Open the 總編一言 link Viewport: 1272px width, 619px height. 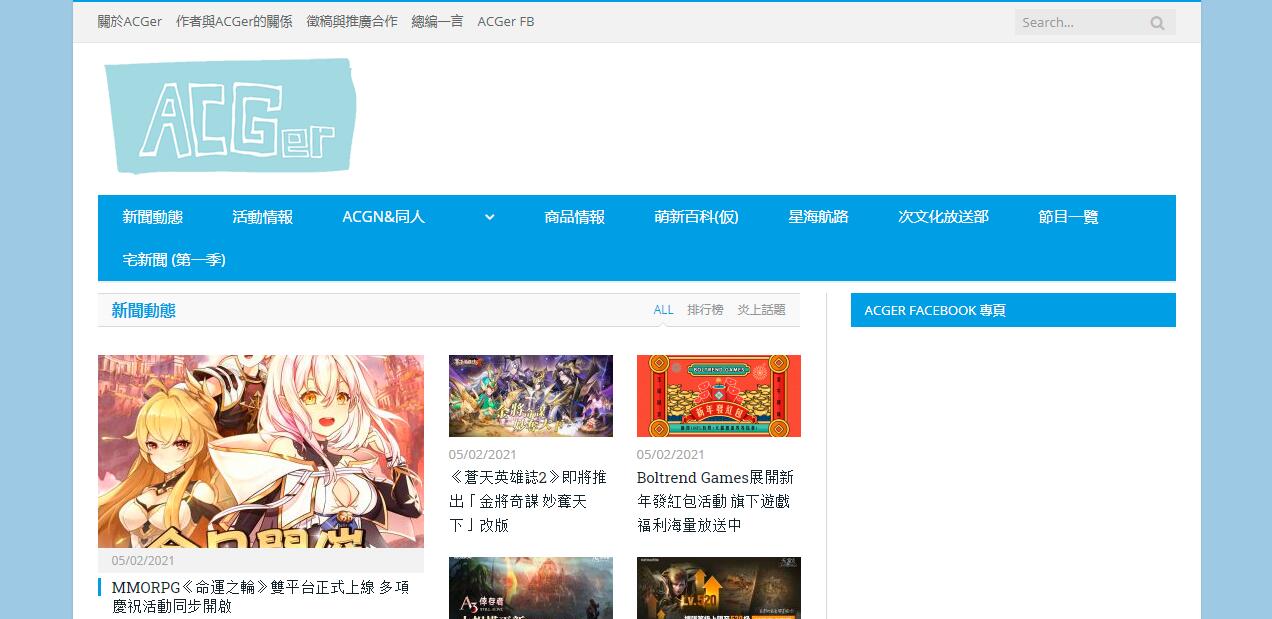[437, 21]
